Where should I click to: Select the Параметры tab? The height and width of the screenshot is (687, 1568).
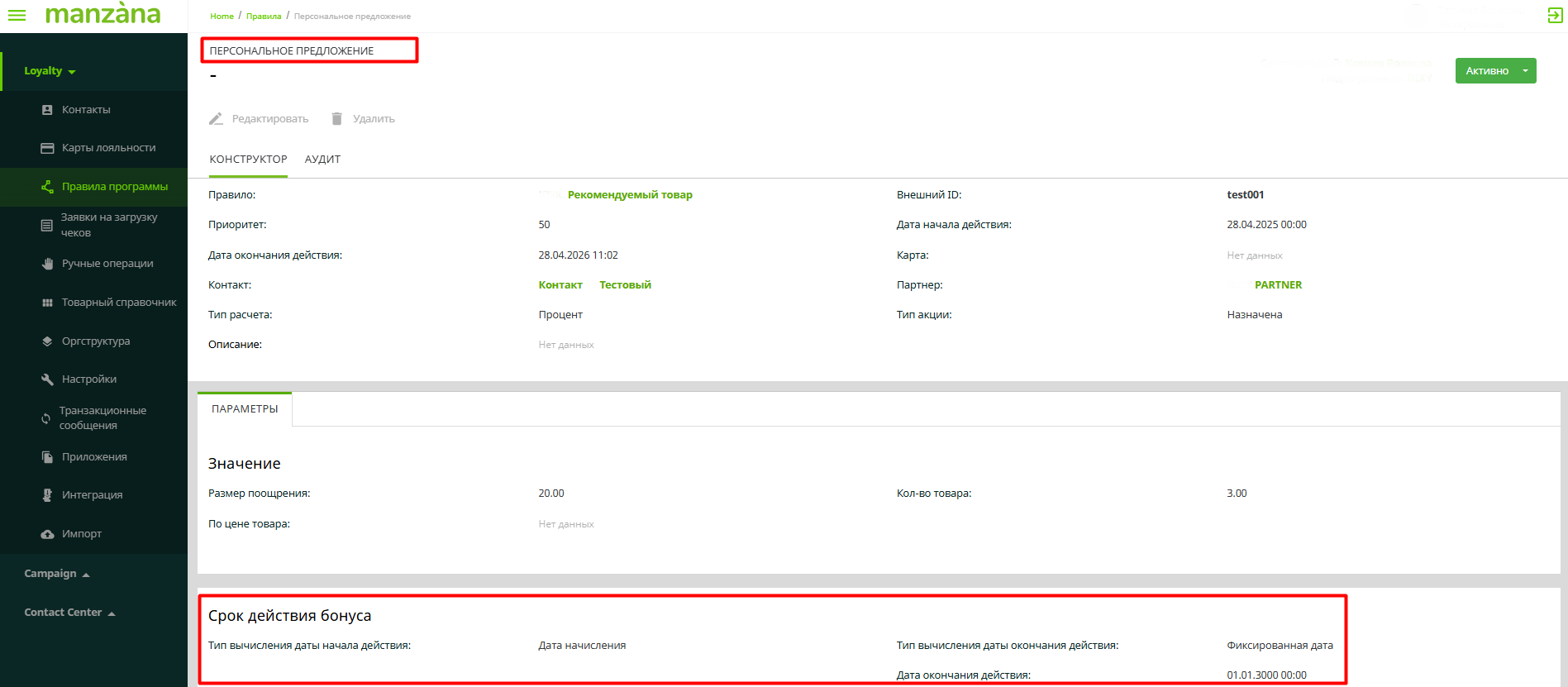[245, 409]
